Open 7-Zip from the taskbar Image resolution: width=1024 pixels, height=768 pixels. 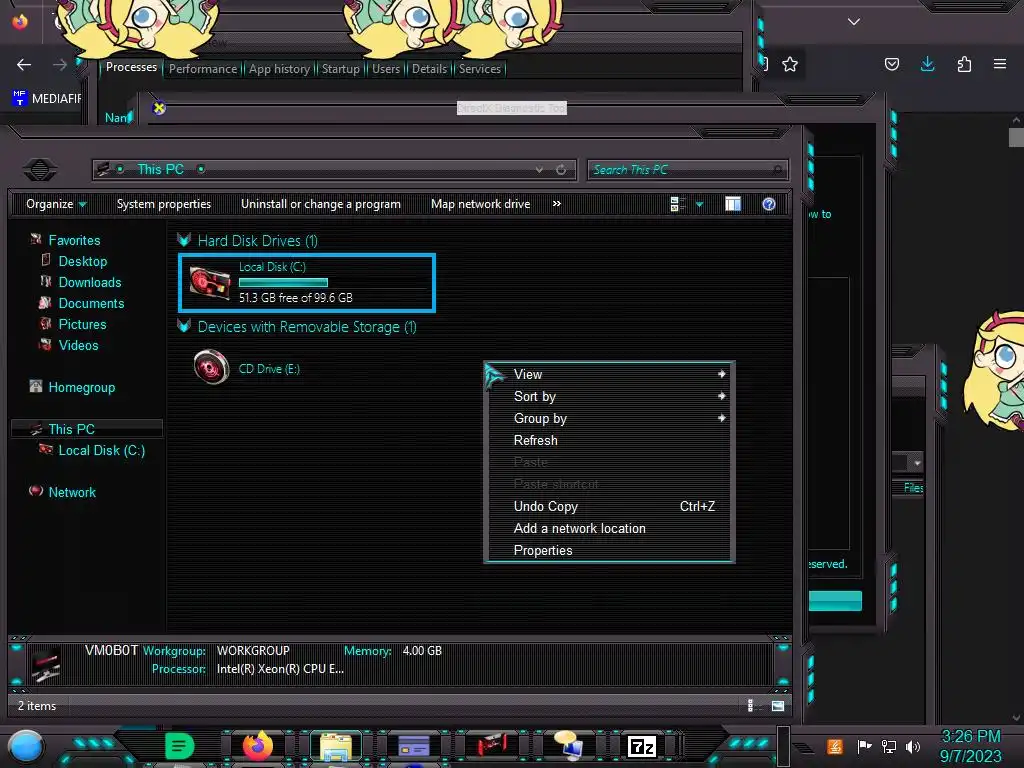click(x=641, y=746)
